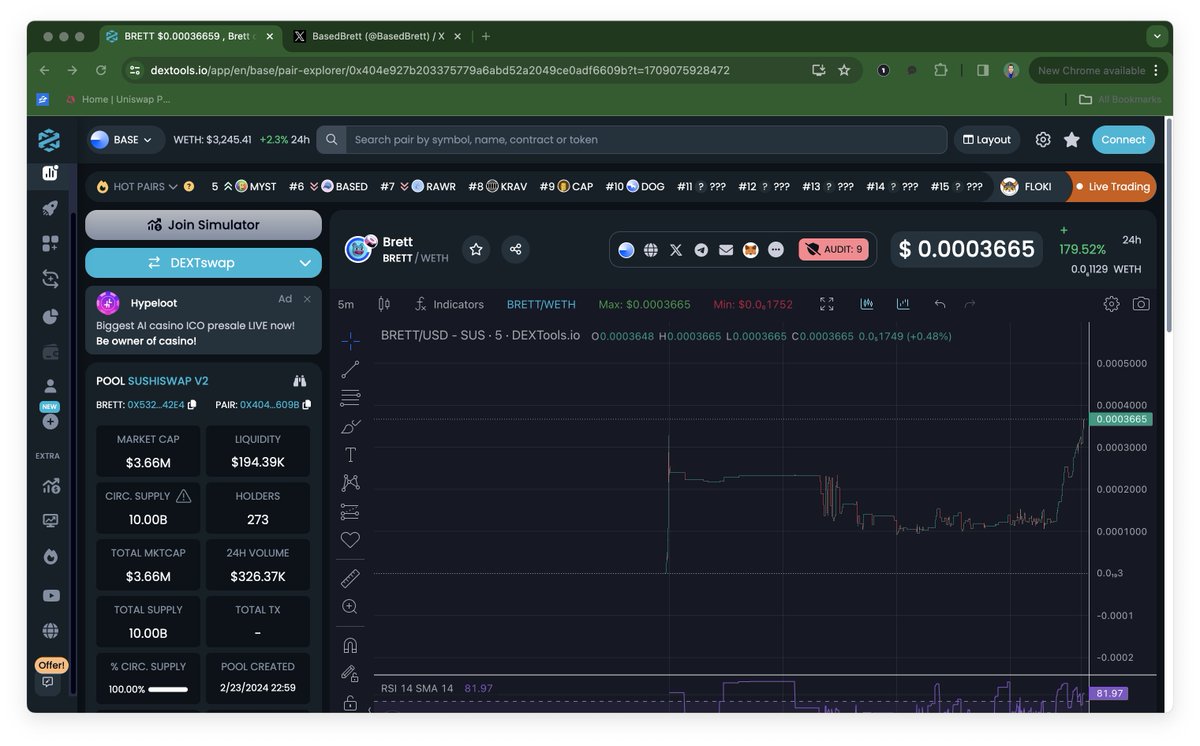Image resolution: width=1200 pixels, height=746 pixels.
Task: Click the Join Simulator button
Action: pyautogui.click(x=203, y=225)
